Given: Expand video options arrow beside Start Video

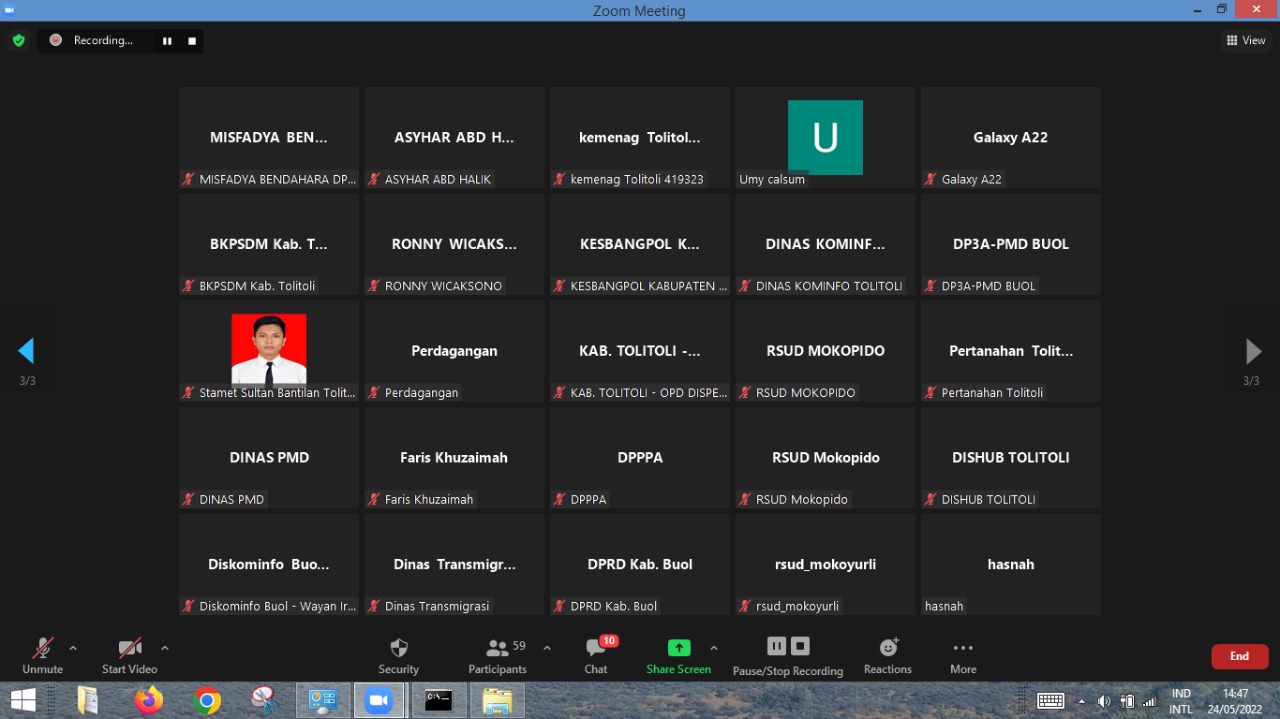Looking at the screenshot, I should pos(165,648).
